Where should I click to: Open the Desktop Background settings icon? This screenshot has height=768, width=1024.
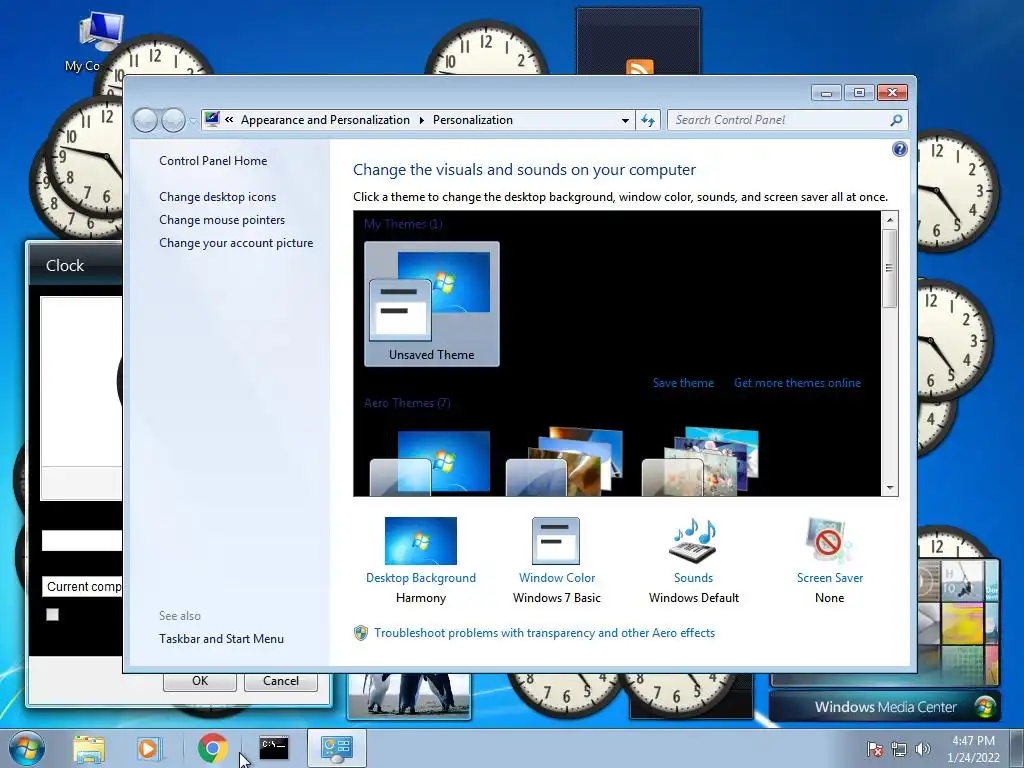(x=421, y=541)
